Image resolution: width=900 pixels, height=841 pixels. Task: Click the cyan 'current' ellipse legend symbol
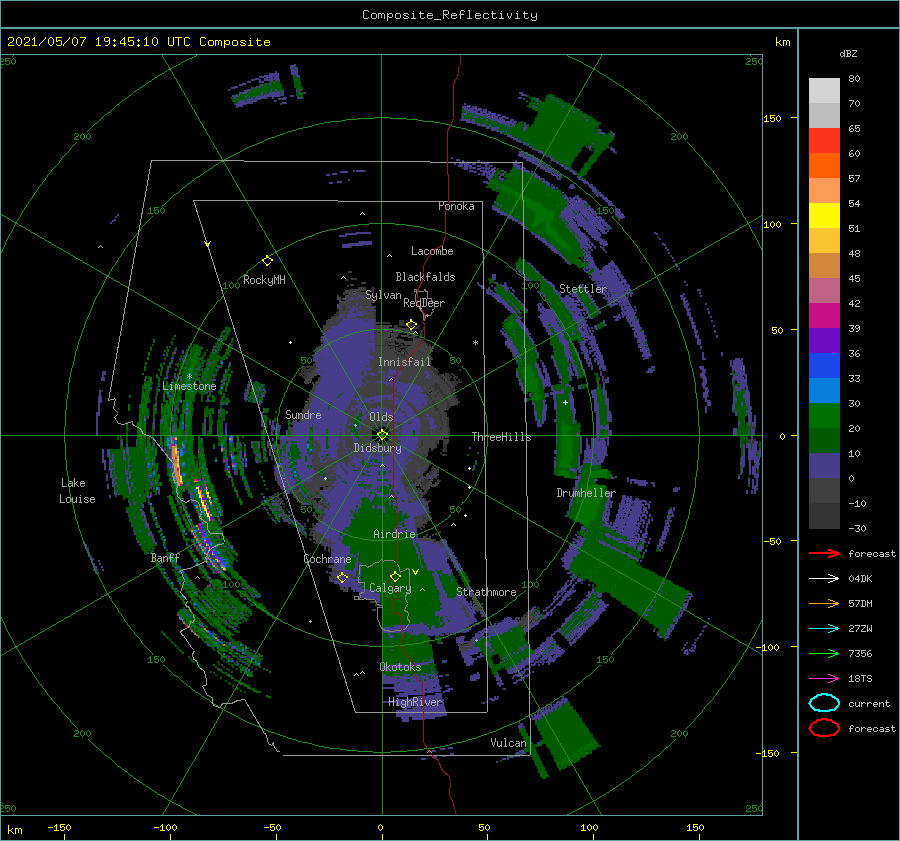click(824, 703)
